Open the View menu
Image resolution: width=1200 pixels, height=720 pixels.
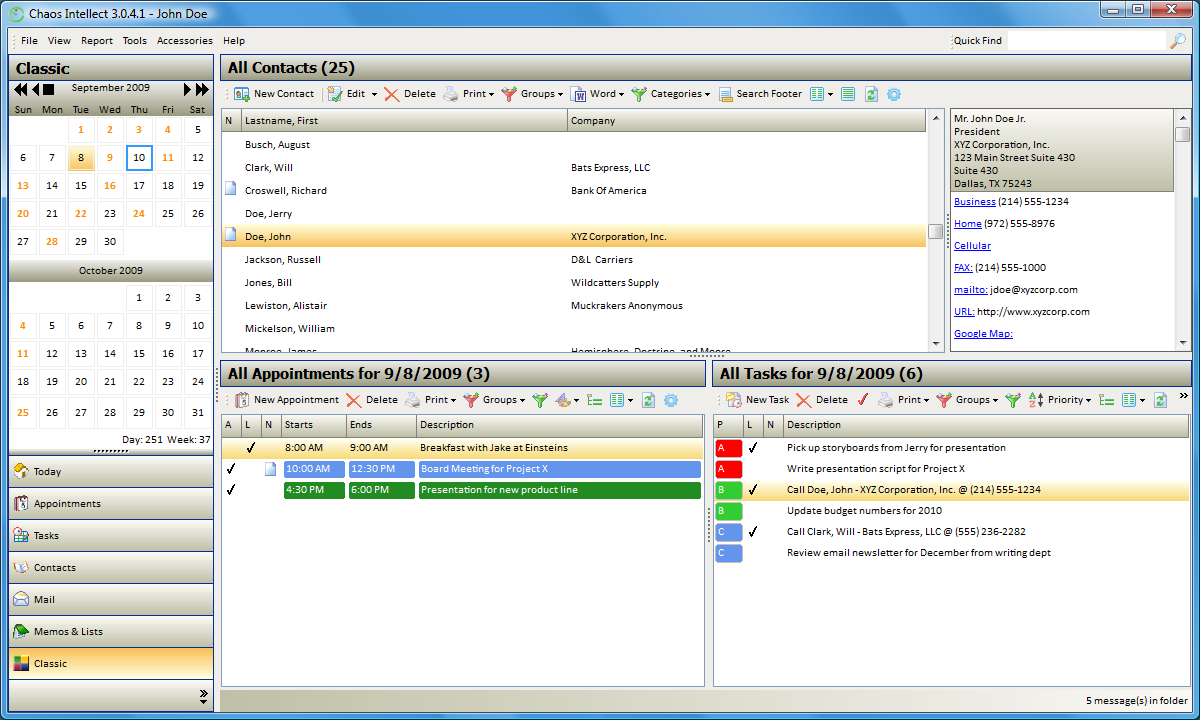pyautogui.click(x=59, y=41)
